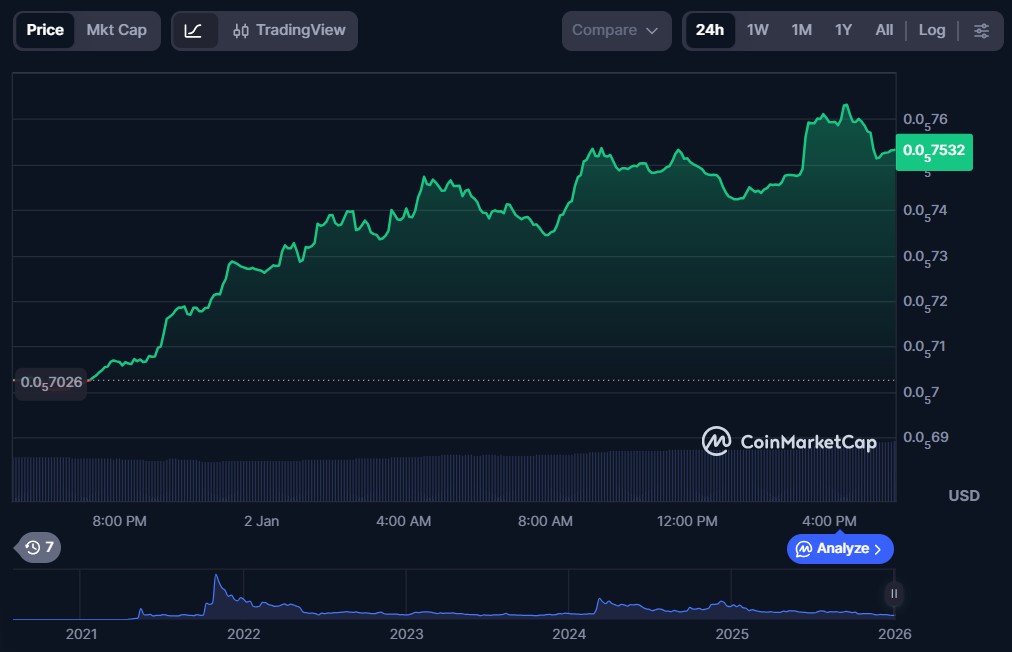Click the history clock icon badge
The height and width of the screenshot is (652, 1012).
pyautogui.click(x=40, y=547)
